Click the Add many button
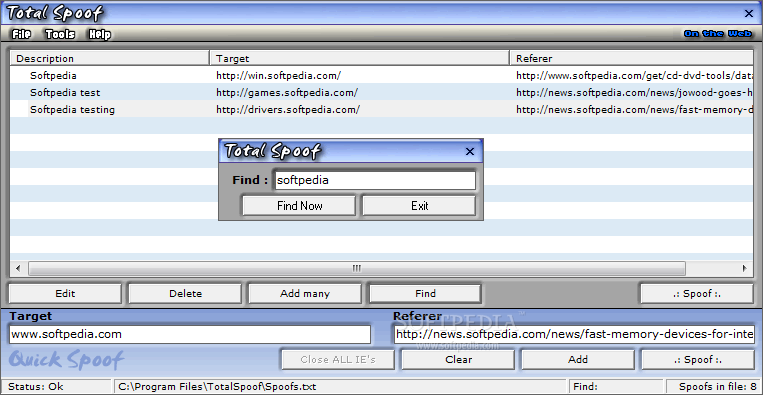763x395 pixels. pos(305,294)
